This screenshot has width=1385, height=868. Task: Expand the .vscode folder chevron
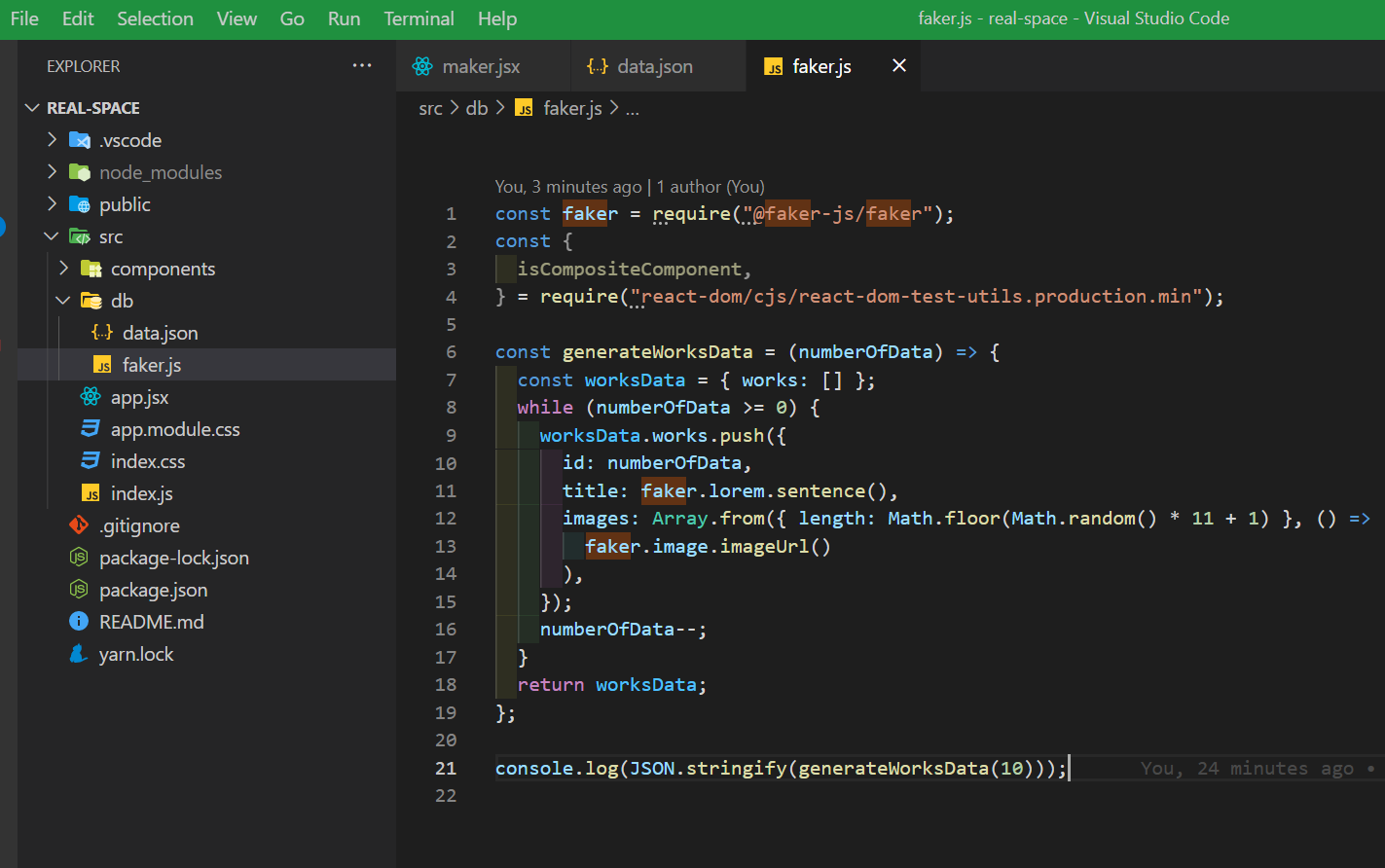53,140
